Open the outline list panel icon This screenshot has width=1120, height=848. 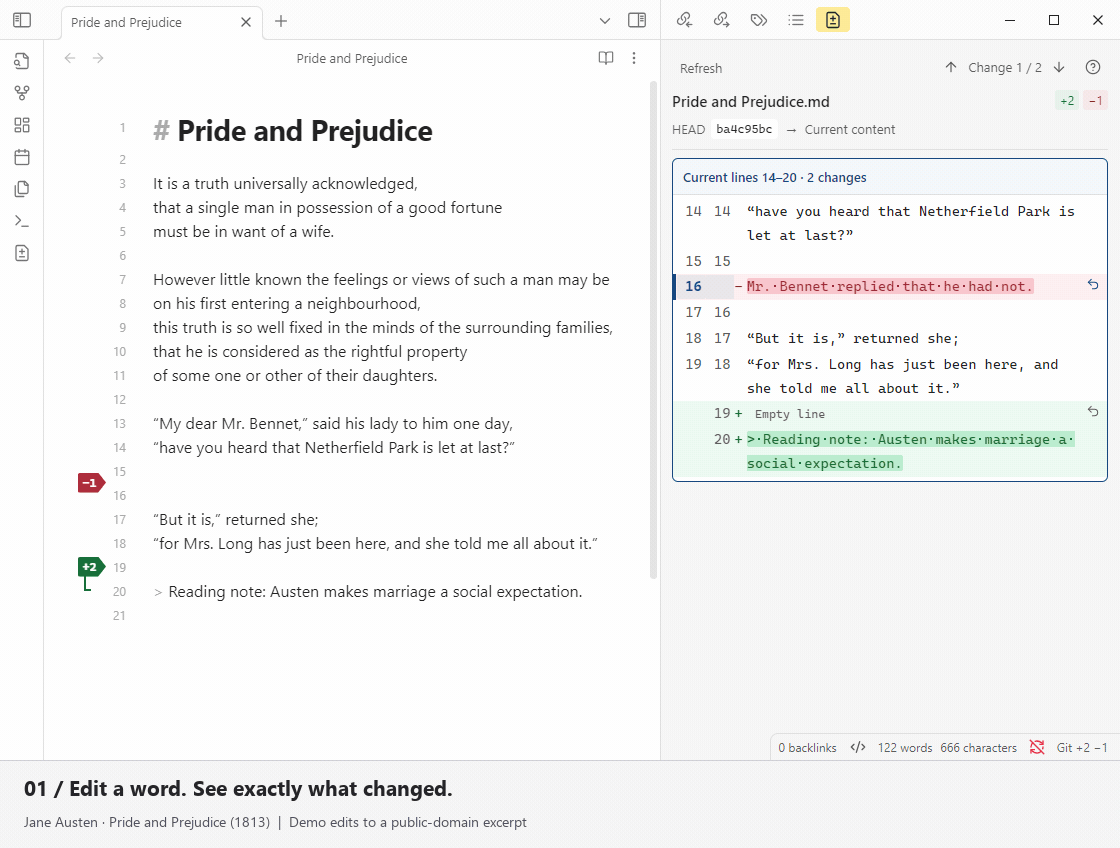[796, 20]
